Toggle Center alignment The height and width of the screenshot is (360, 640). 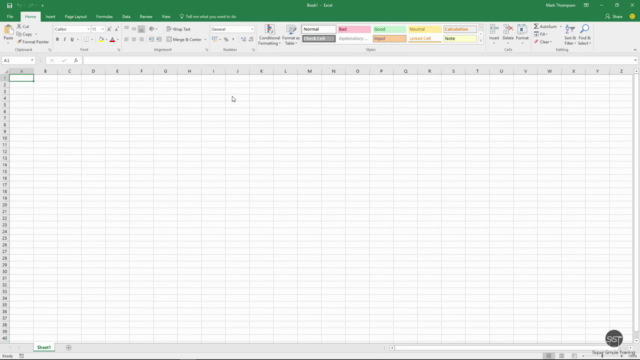pos(134,40)
